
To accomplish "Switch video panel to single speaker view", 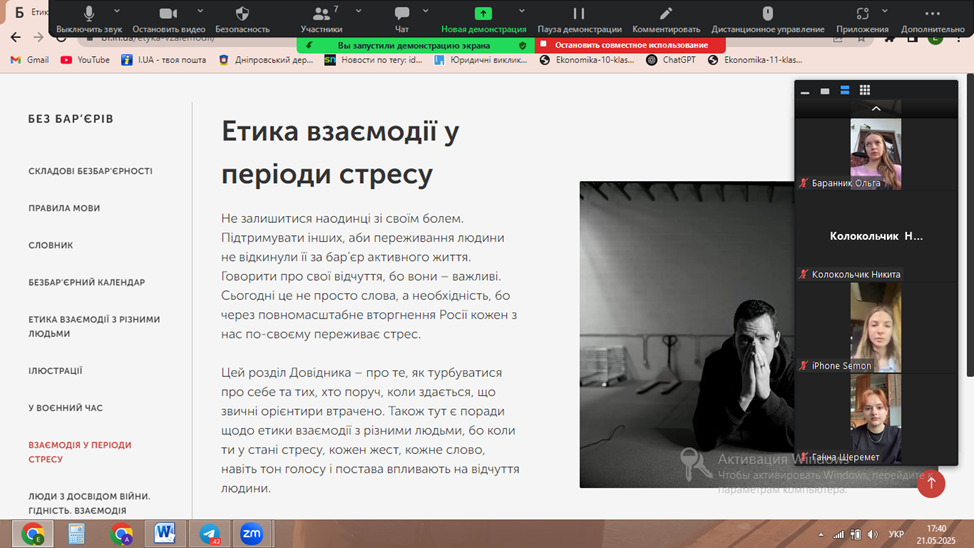I will pos(825,91).
